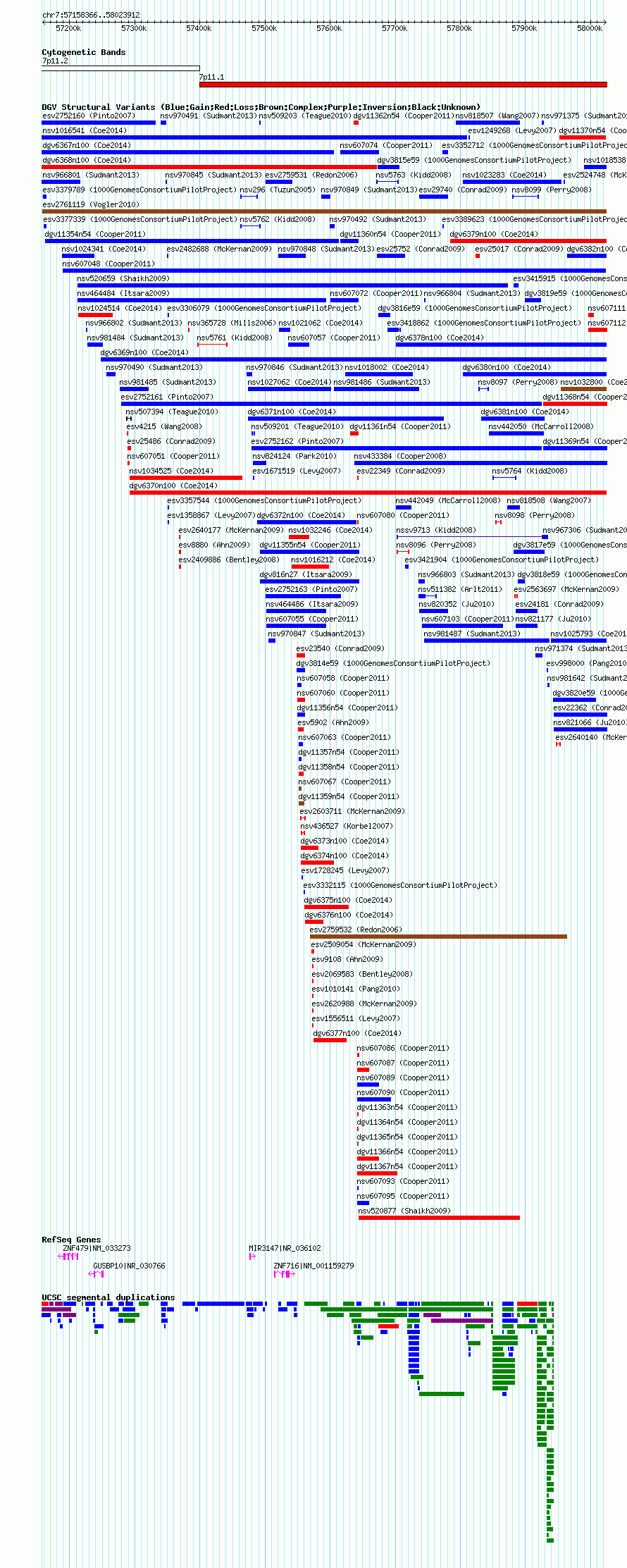627x1568 pixels.
Task: Open variant dgv6377n100 (Coe2014)
Action: pos(358,1033)
